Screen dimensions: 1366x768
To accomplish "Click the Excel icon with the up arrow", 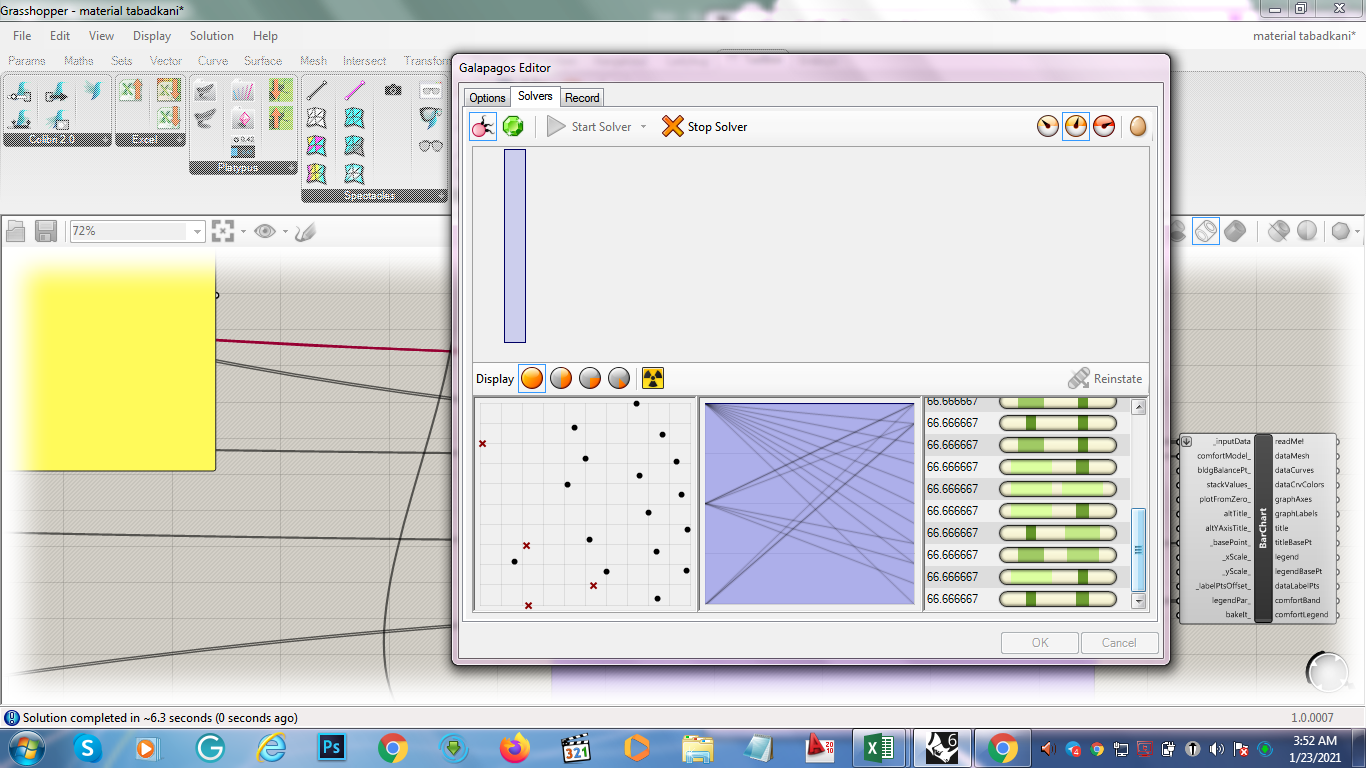I will click(130, 91).
